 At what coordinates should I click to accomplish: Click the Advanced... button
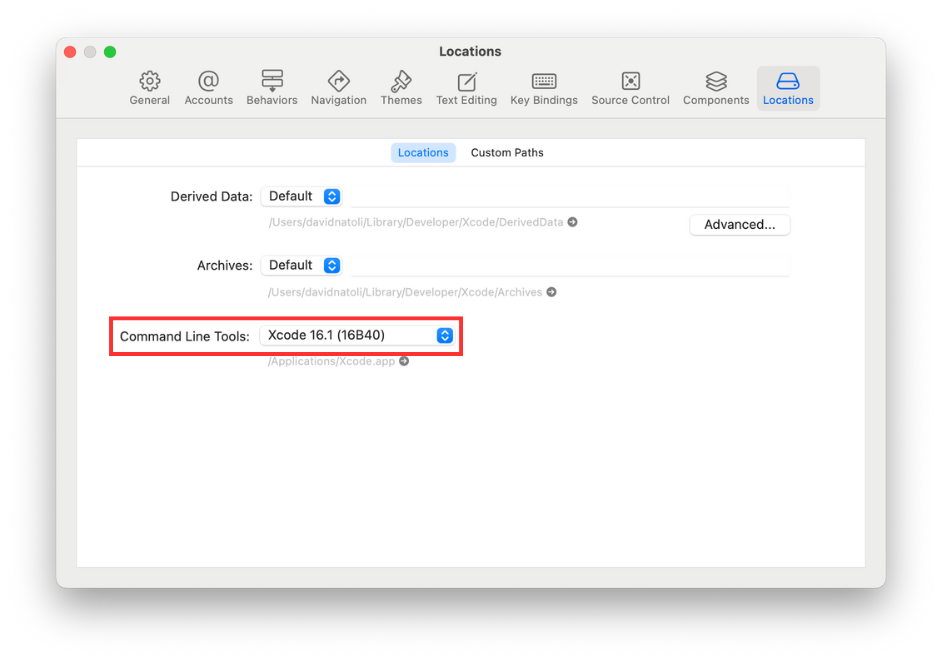pos(739,225)
